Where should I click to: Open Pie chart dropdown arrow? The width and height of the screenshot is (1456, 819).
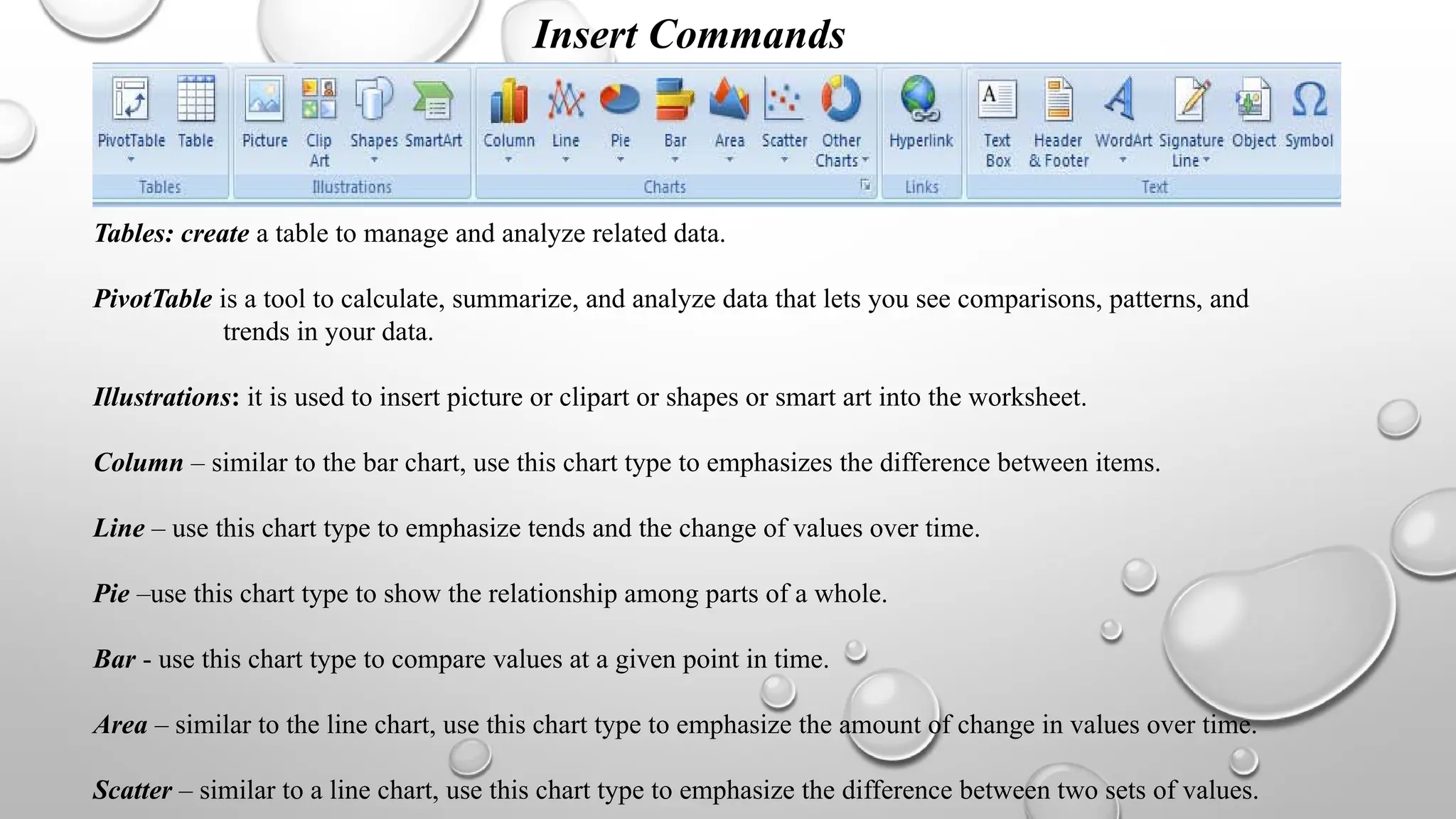point(620,160)
